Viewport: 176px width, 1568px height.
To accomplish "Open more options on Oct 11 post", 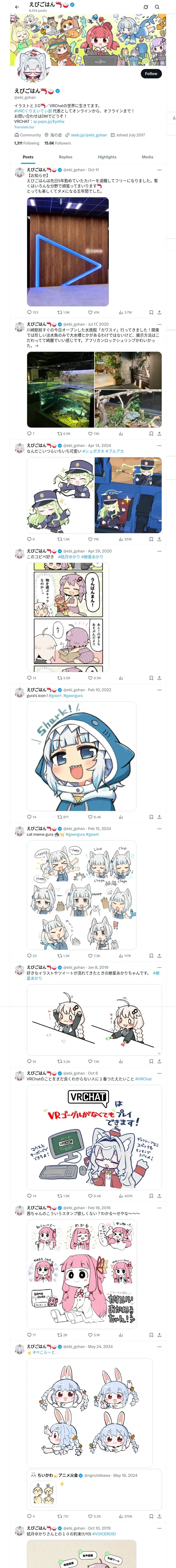I will pyautogui.click(x=159, y=170).
